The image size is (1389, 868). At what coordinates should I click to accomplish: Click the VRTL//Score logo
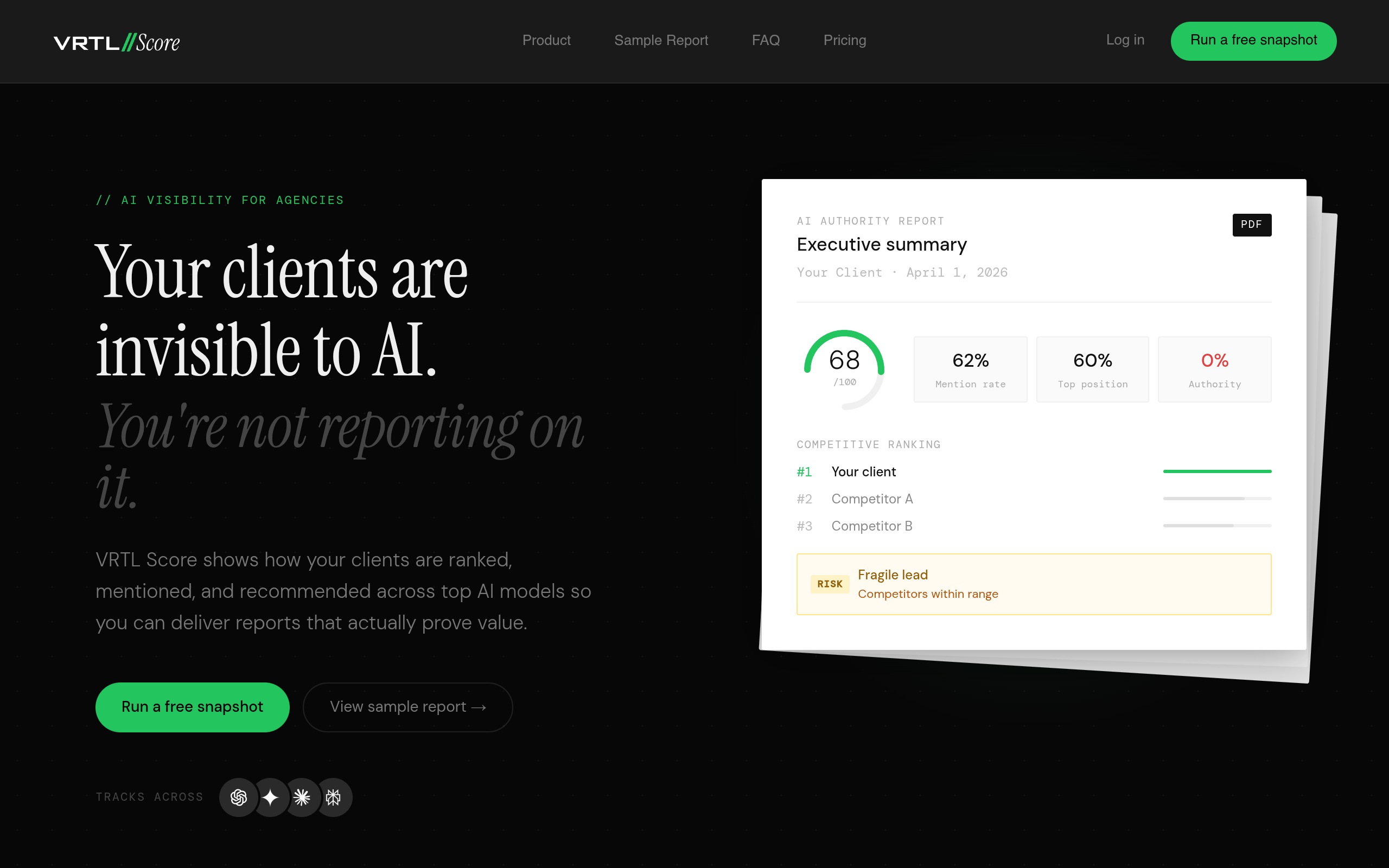(x=117, y=42)
